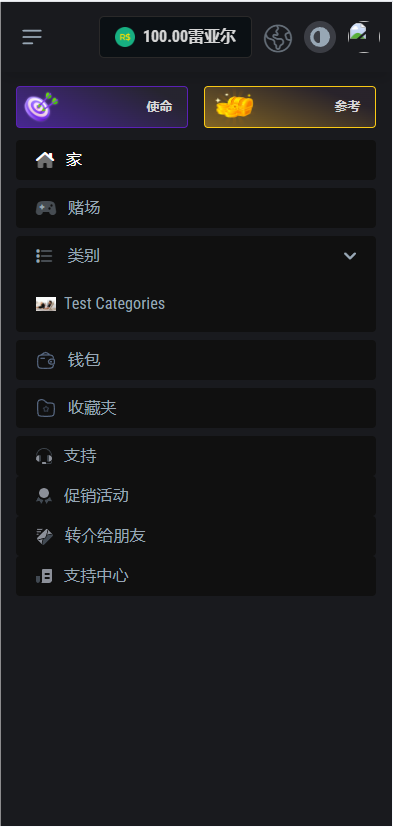Open the 100.00雷亚尔 balance box
The image size is (393, 827).
[176, 37]
